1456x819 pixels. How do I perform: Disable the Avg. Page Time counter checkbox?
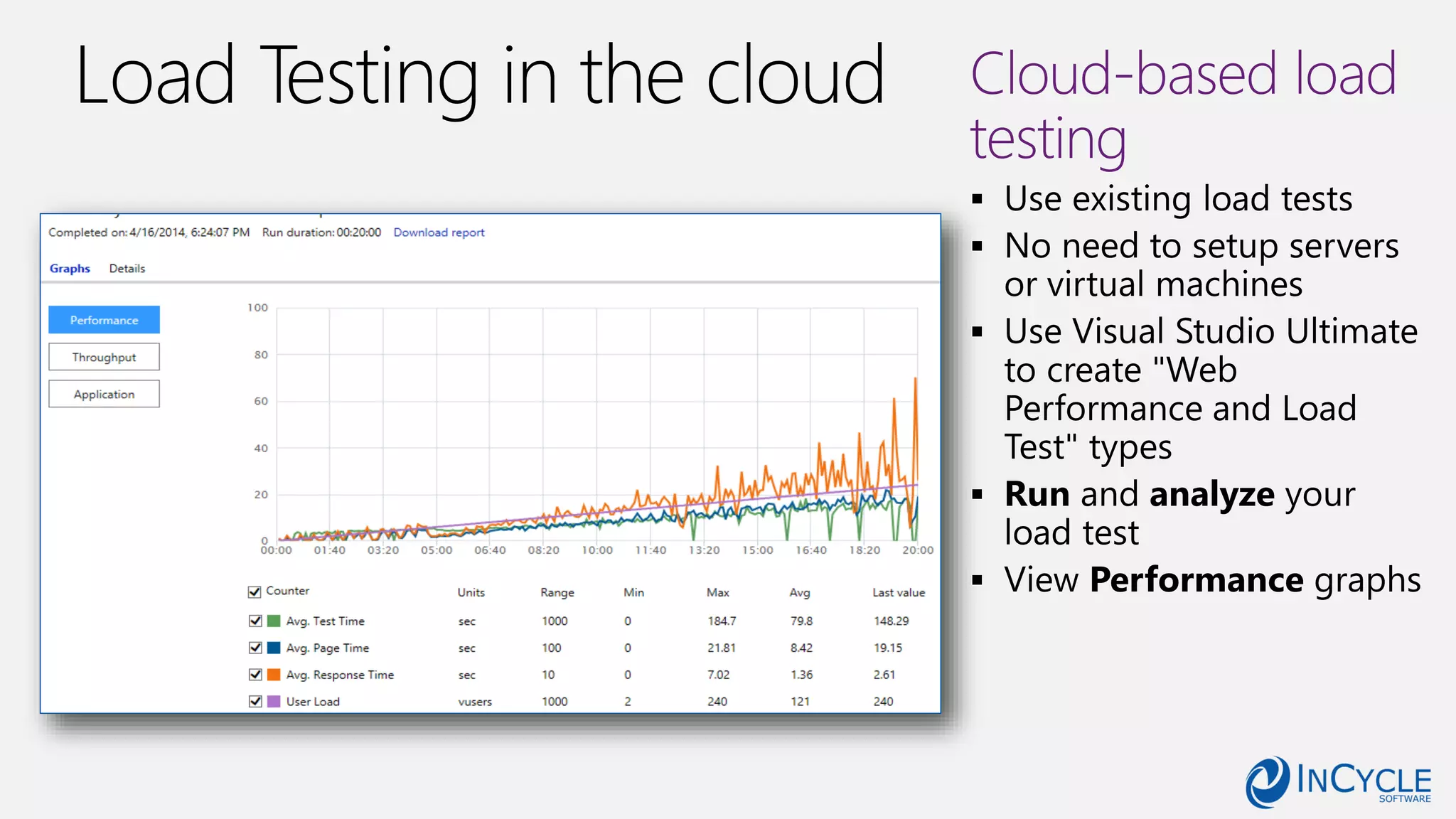[x=255, y=648]
